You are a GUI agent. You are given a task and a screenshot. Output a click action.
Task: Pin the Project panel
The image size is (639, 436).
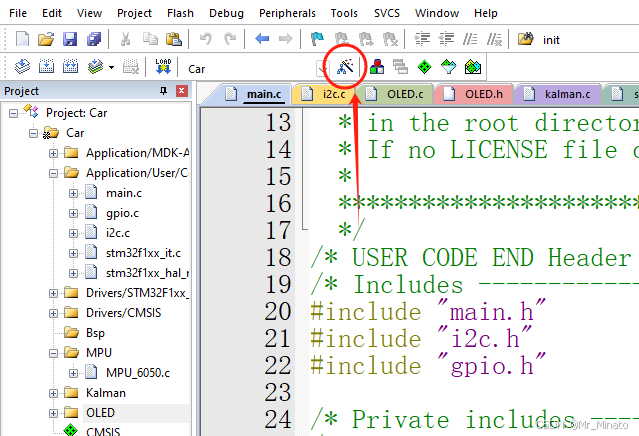pos(163,90)
